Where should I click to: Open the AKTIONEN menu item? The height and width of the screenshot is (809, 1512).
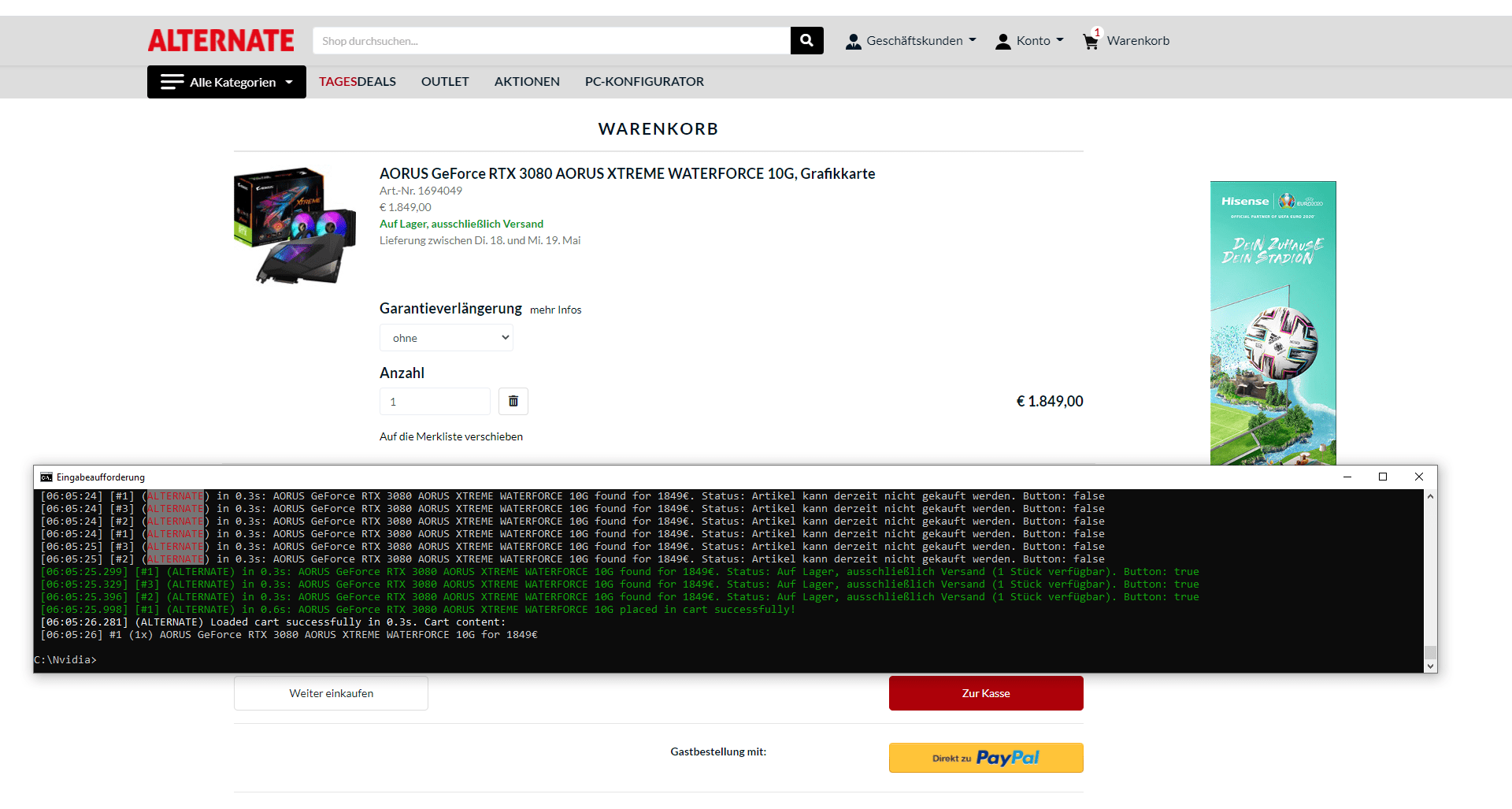(527, 82)
